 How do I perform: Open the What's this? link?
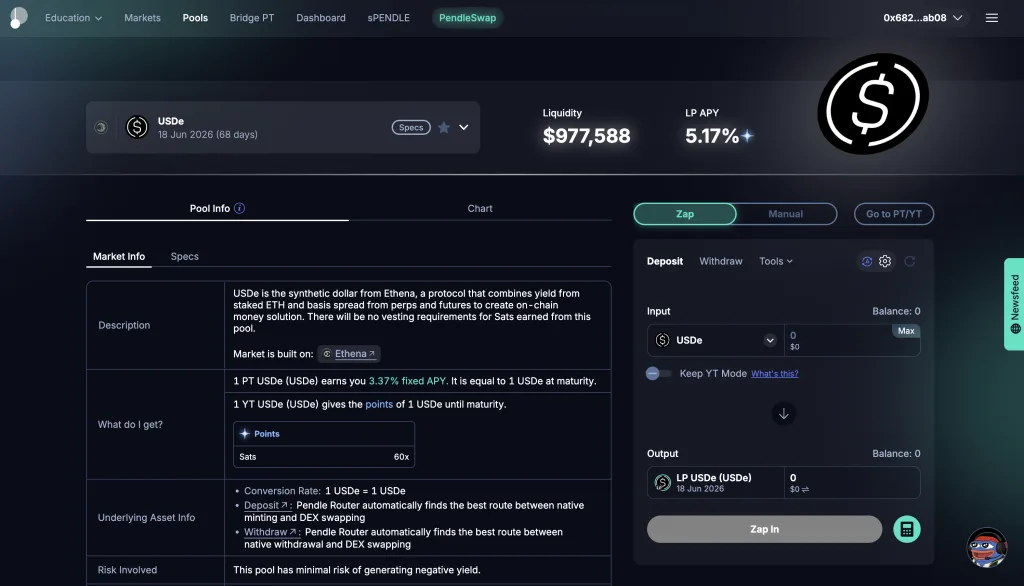775,374
